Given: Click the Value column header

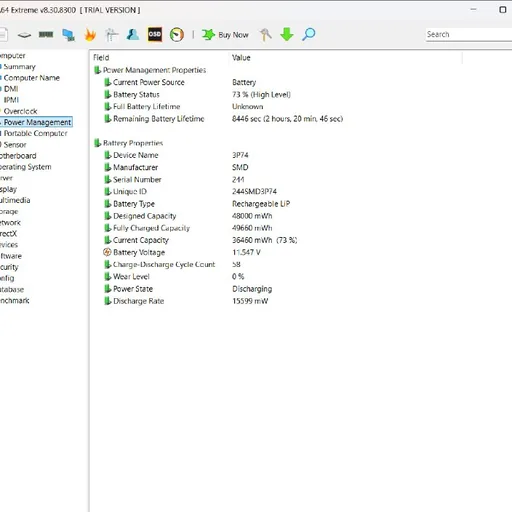Looking at the screenshot, I should pos(241,58).
